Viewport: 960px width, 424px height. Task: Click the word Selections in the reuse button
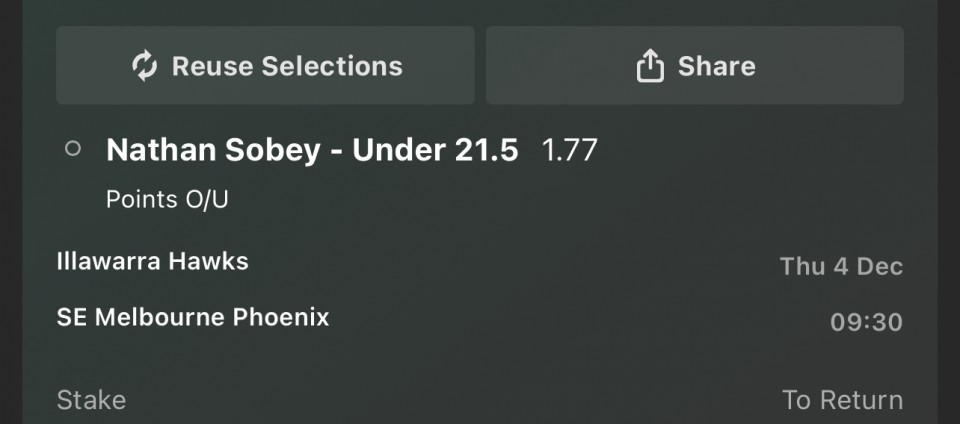[331, 66]
